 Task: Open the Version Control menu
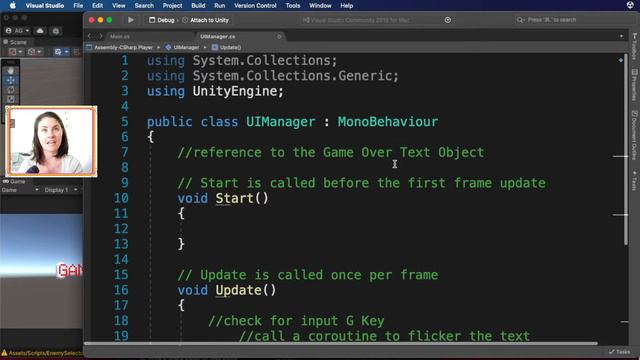pyautogui.click(x=255, y=6)
